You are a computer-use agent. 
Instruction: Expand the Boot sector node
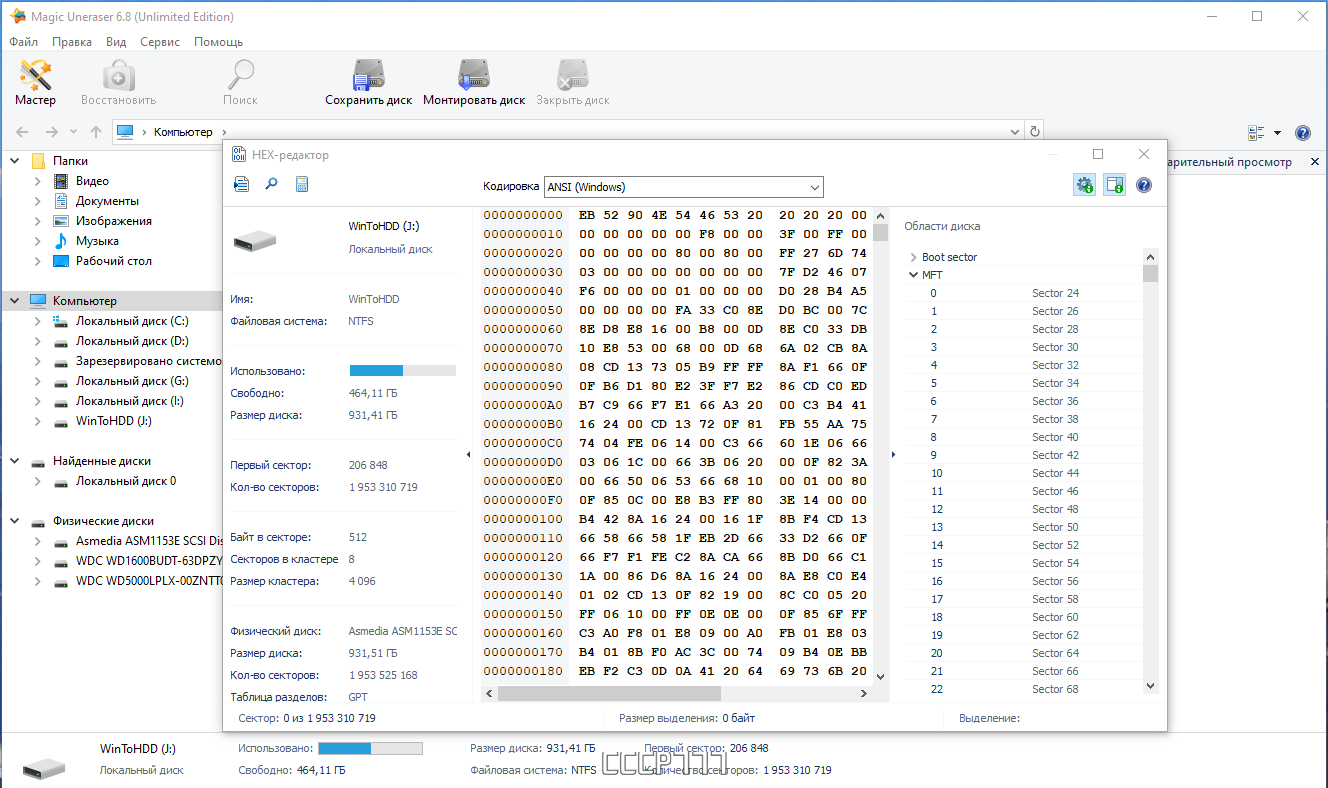913,257
